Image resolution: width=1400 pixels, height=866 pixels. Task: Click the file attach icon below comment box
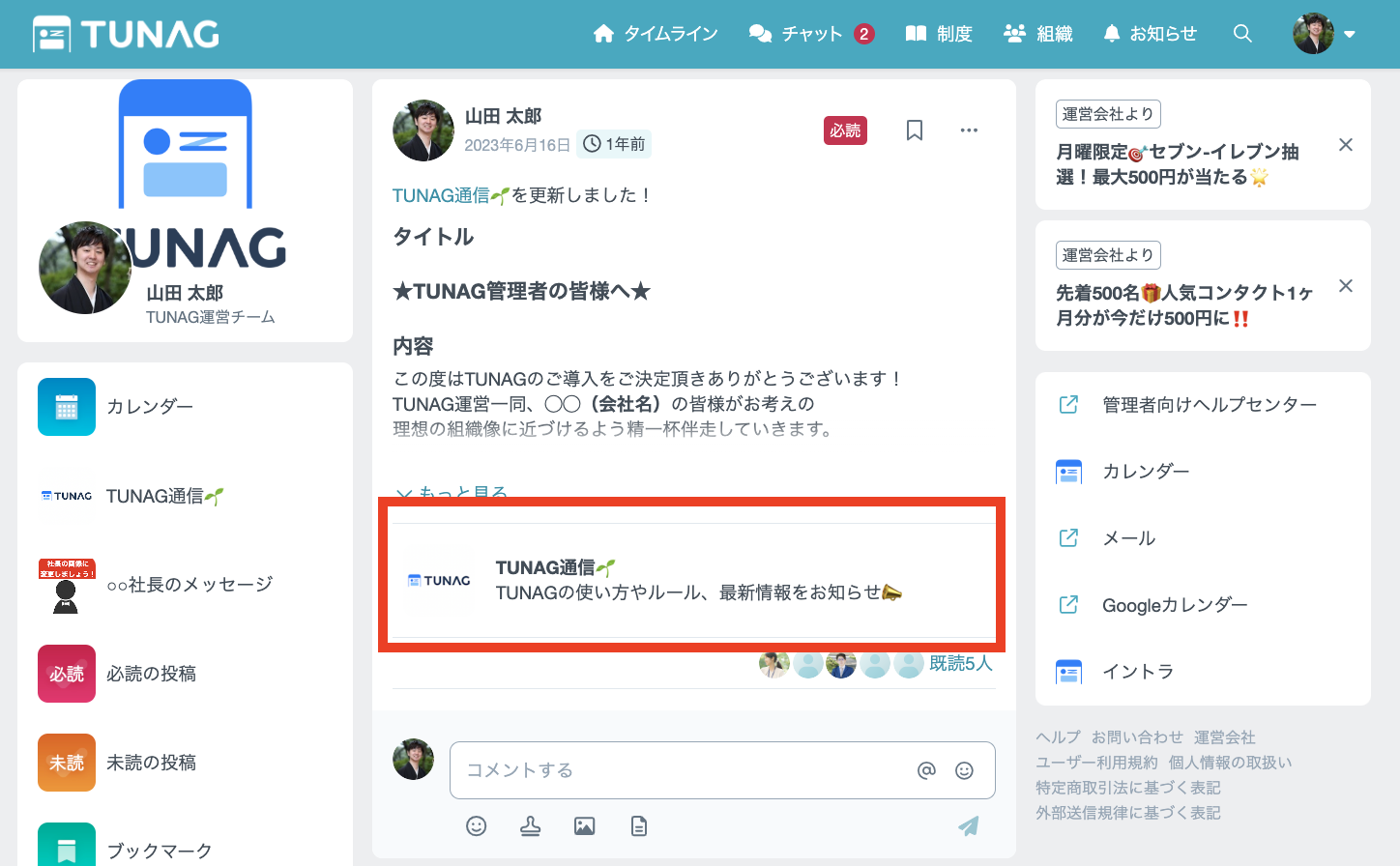[638, 825]
